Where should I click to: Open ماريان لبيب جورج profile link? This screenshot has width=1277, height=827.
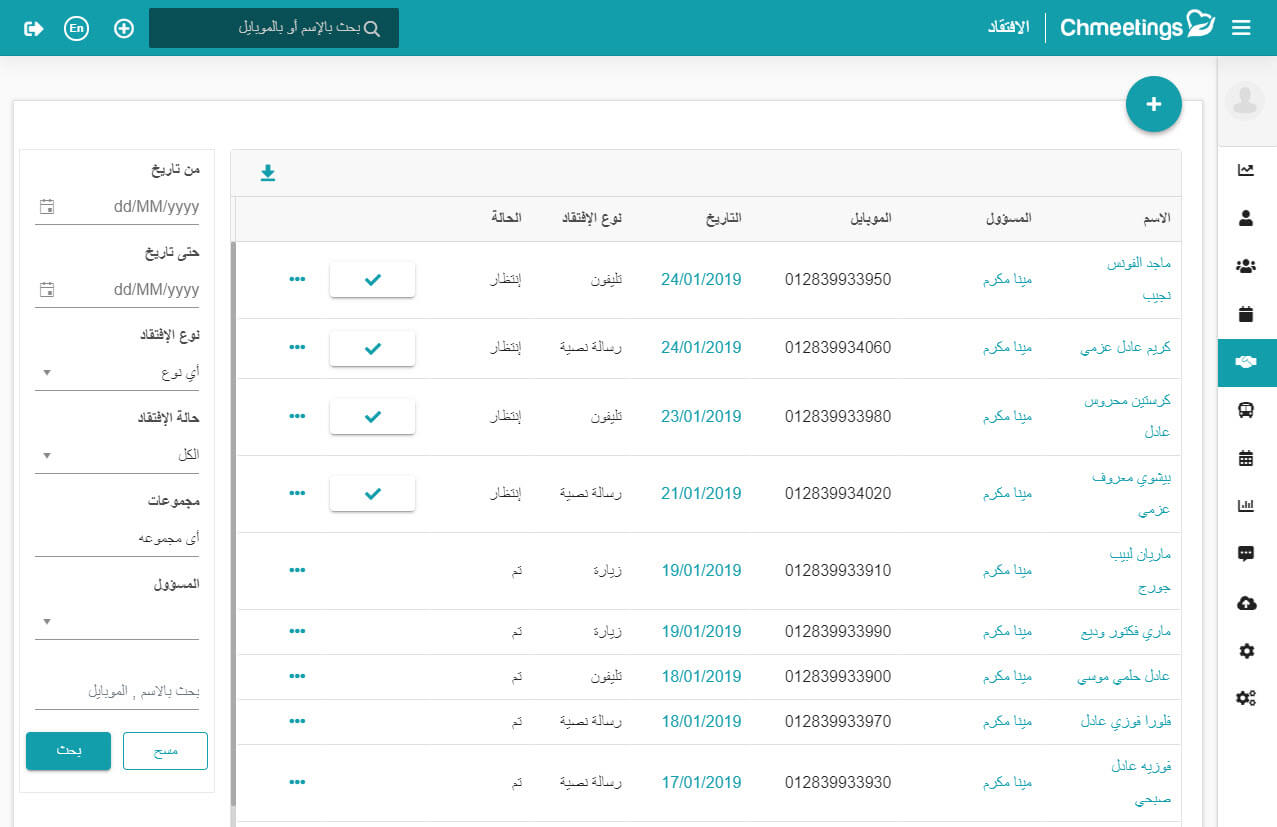1141,570
